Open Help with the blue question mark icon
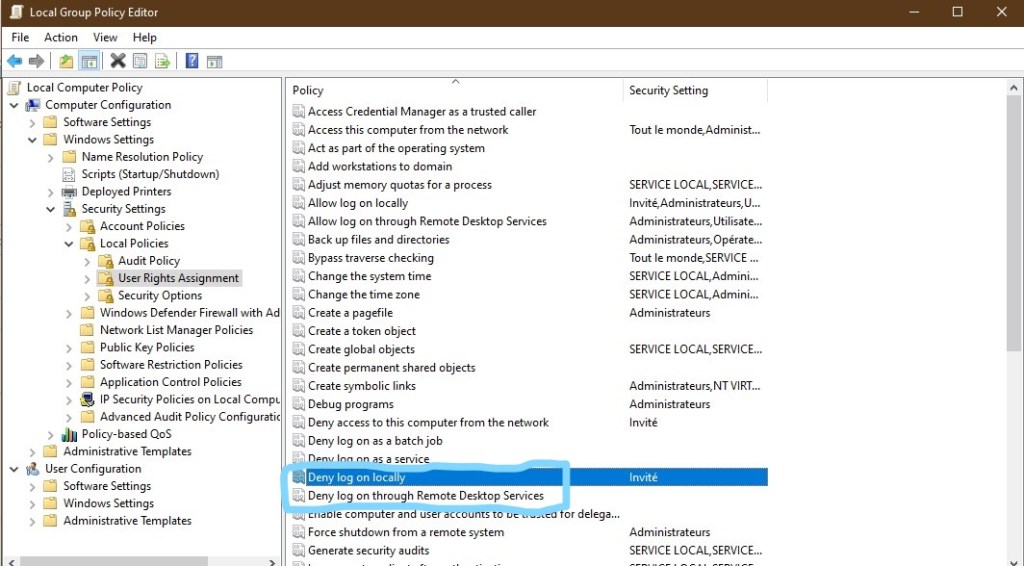This screenshot has width=1024, height=566. pos(191,61)
